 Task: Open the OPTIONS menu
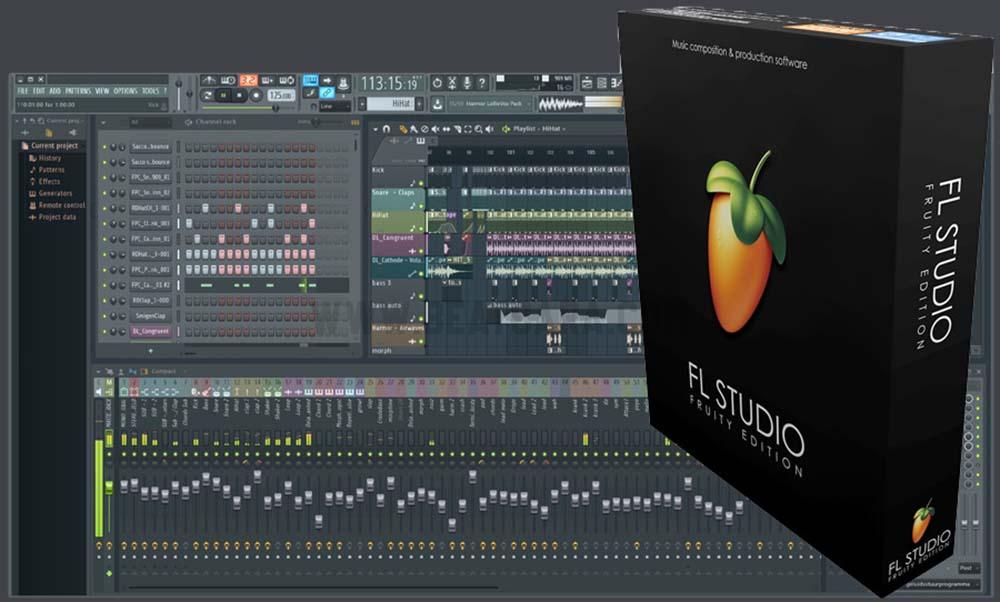[125, 91]
